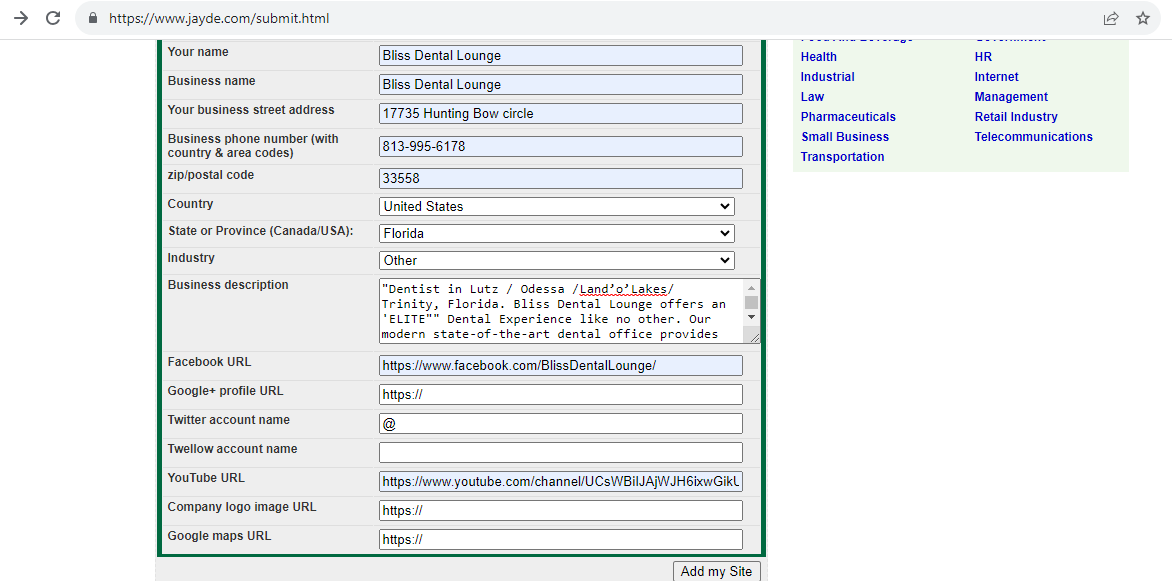The width and height of the screenshot is (1172, 581).
Task: Click the textarea resize handle
Action: click(x=754, y=338)
